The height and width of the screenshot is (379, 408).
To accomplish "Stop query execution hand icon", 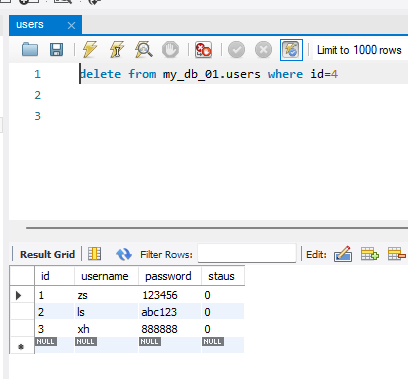I will click(170, 50).
